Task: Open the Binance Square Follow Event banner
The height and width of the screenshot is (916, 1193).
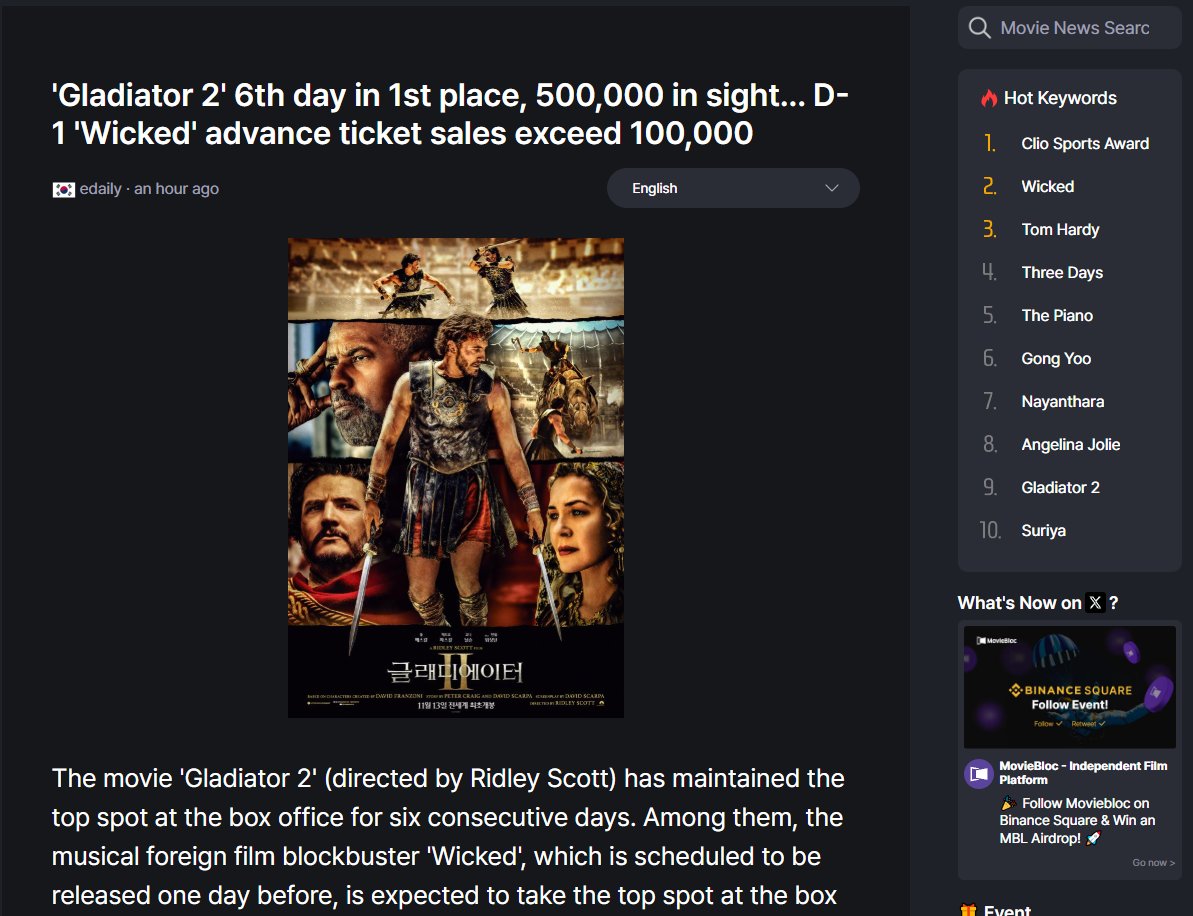Action: pyautogui.click(x=1070, y=687)
